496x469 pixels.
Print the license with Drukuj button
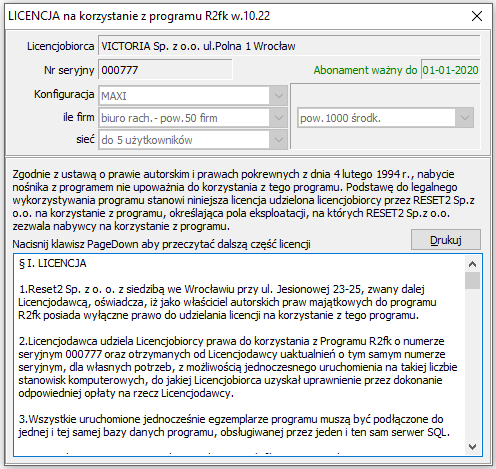point(446,240)
